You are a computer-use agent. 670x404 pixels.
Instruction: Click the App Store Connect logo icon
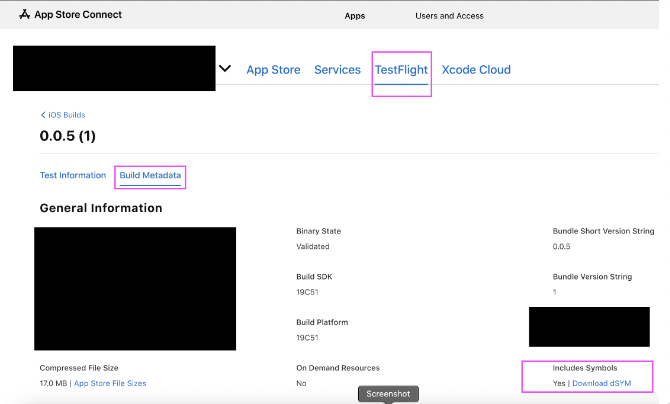tap(24, 15)
